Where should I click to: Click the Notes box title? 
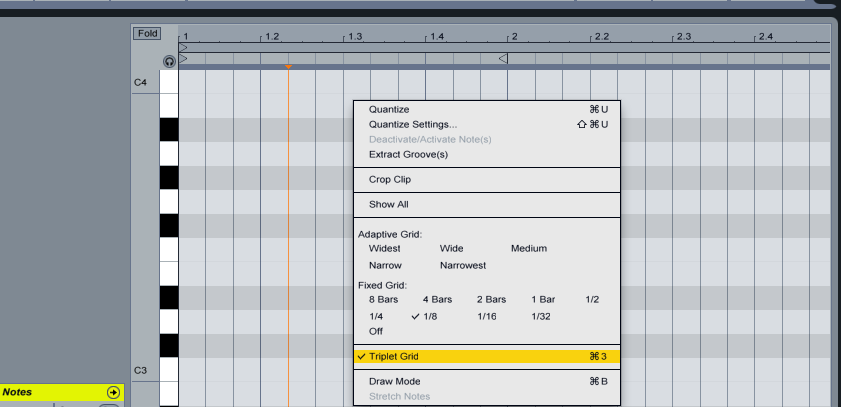17,393
